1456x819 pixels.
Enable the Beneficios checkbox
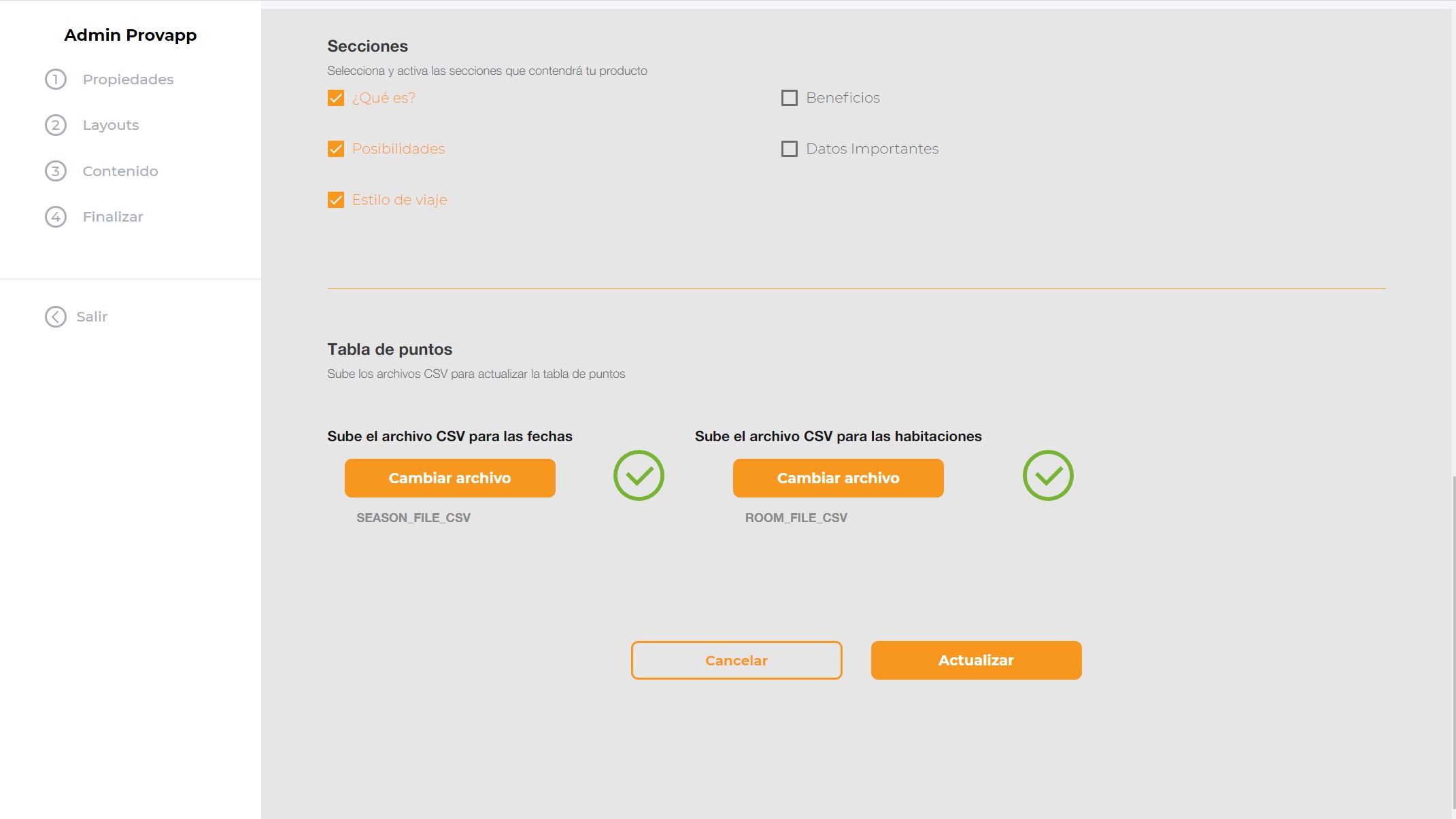790,98
